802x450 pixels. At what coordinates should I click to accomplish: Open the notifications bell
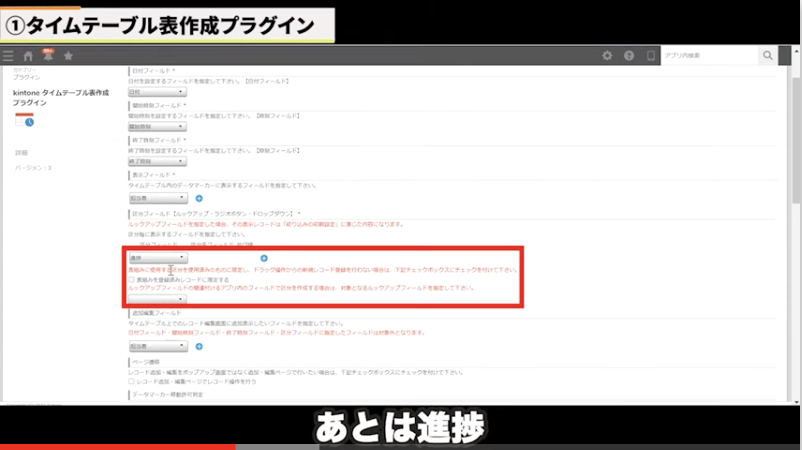[47, 55]
